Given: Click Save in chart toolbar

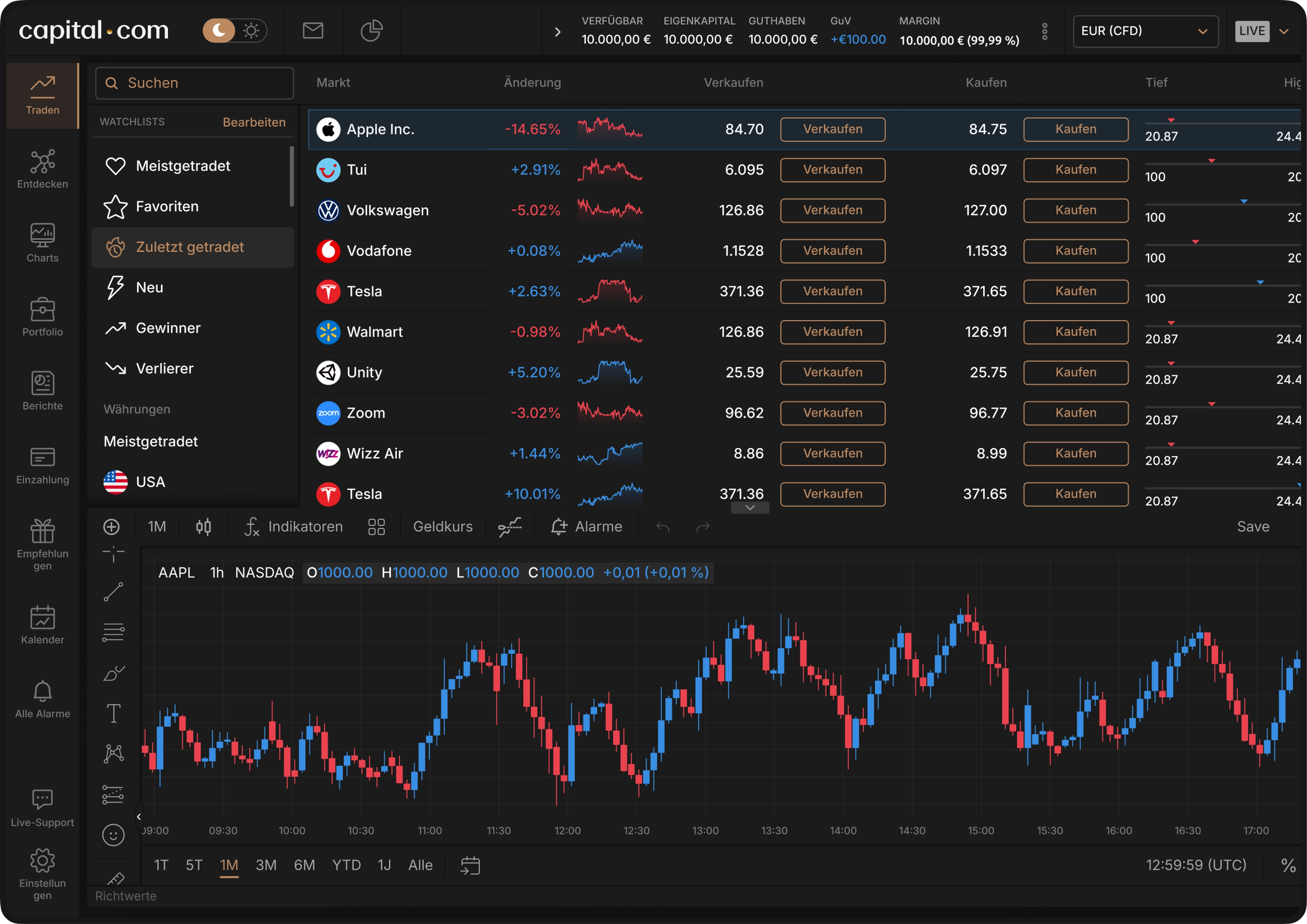Looking at the screenshot, I should pos(1253,527).
